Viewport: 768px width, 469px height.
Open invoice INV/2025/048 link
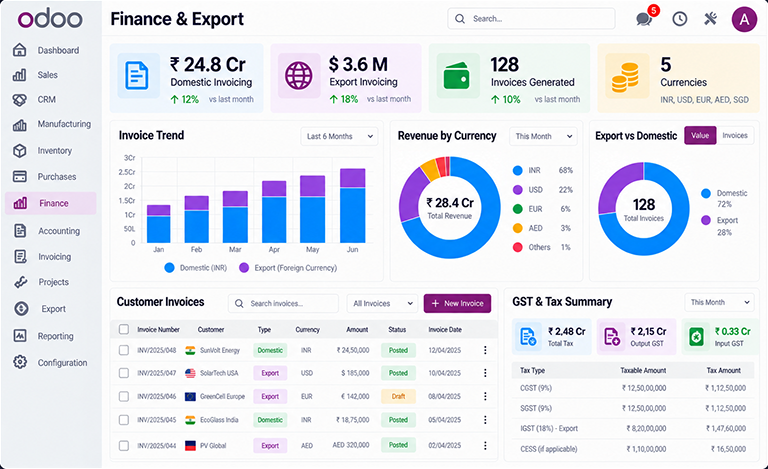pos(156,350)
